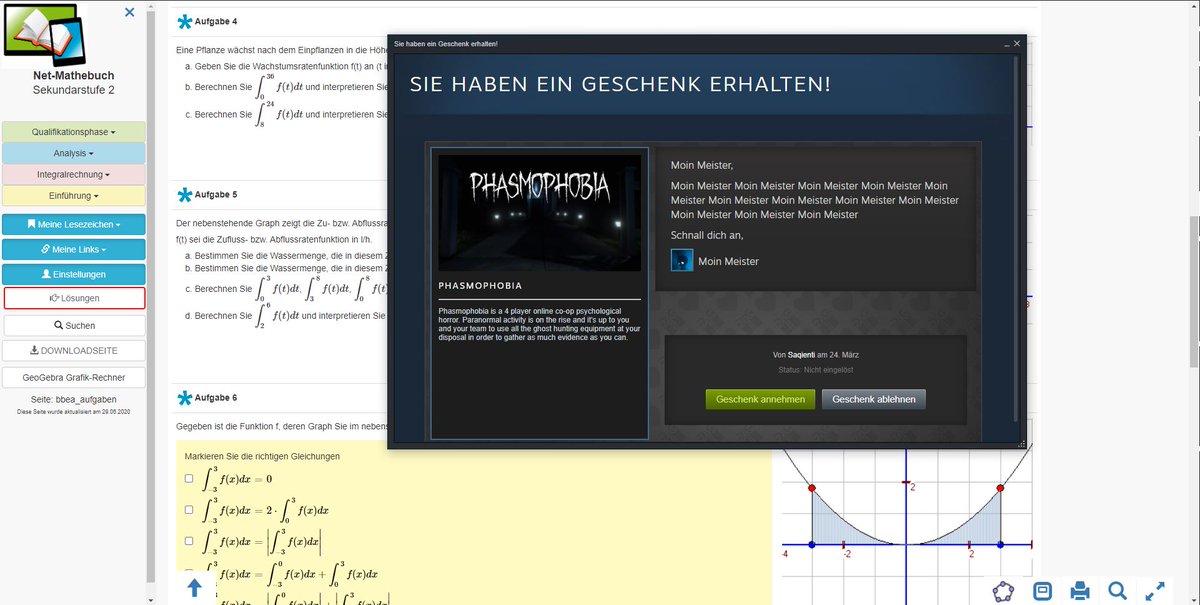Click the Suchen button
Screen dimensions: 1200x605
point(74,325)
